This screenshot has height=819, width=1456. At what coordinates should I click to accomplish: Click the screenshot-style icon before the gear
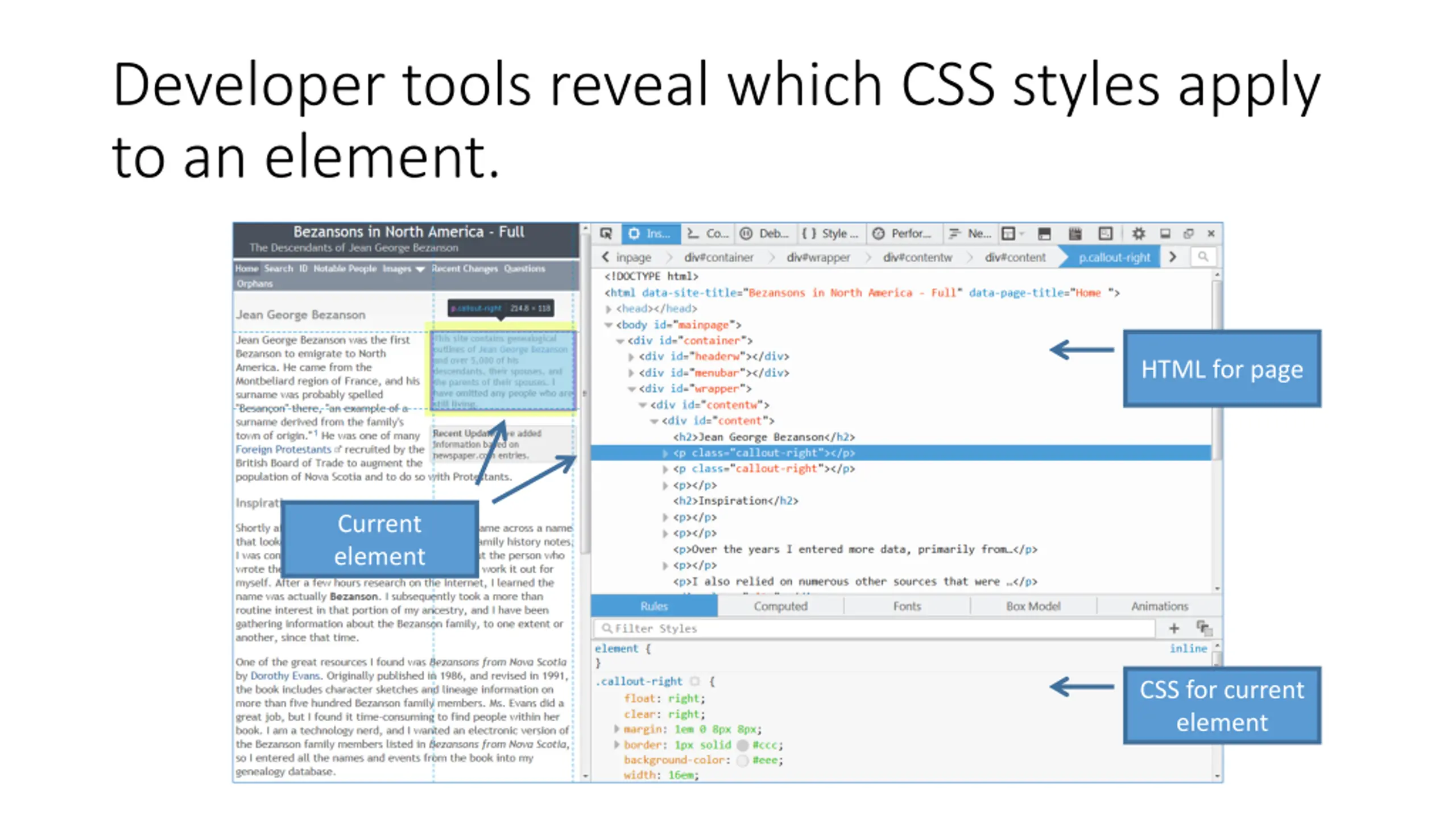point(1105,233)
